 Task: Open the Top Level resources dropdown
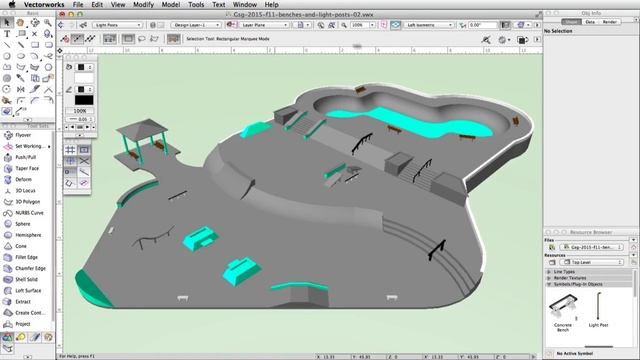click(x=592, y=262)
